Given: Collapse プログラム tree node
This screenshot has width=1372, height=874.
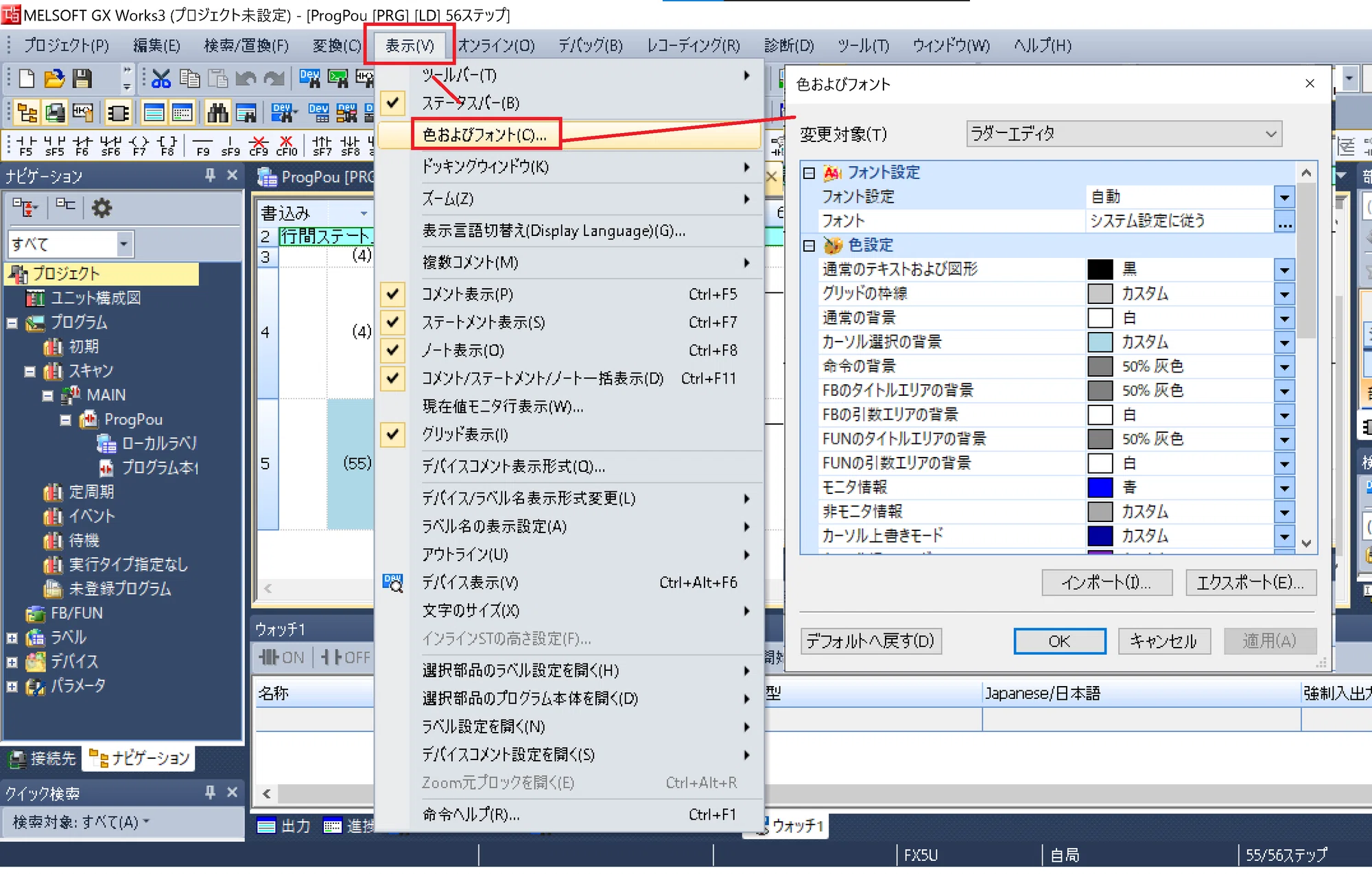Looking at the screenshot, I should click(x=12, y=322).
